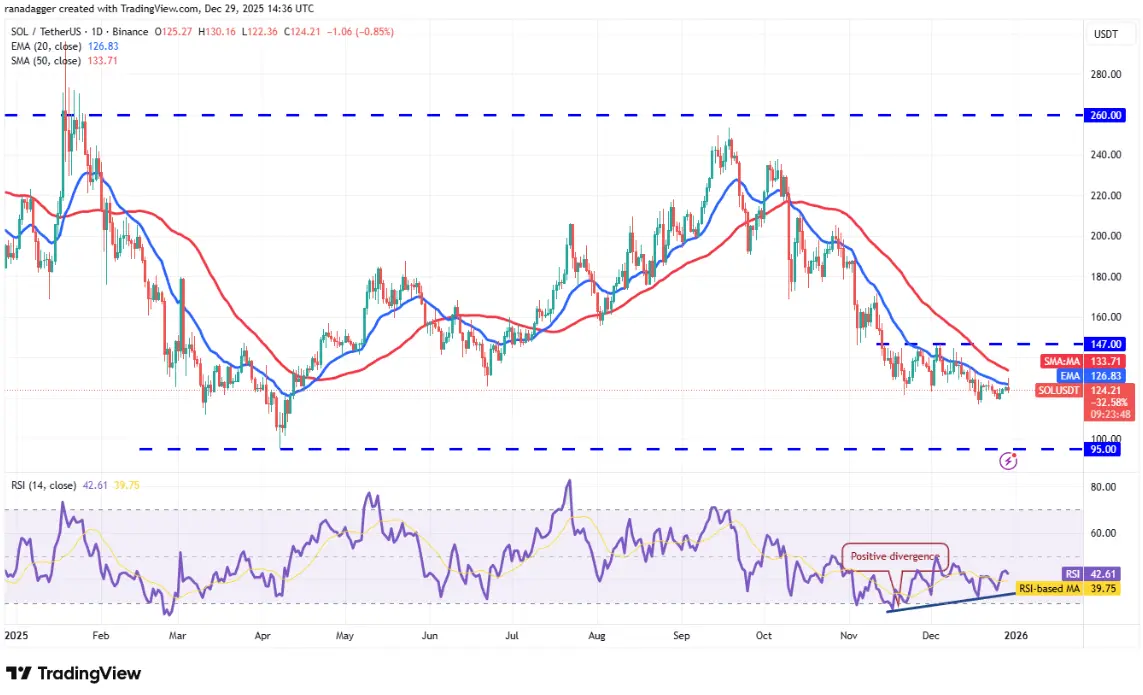Click the SOL / TetherUS symbol title
The image size is (1143, 695).
45,31
